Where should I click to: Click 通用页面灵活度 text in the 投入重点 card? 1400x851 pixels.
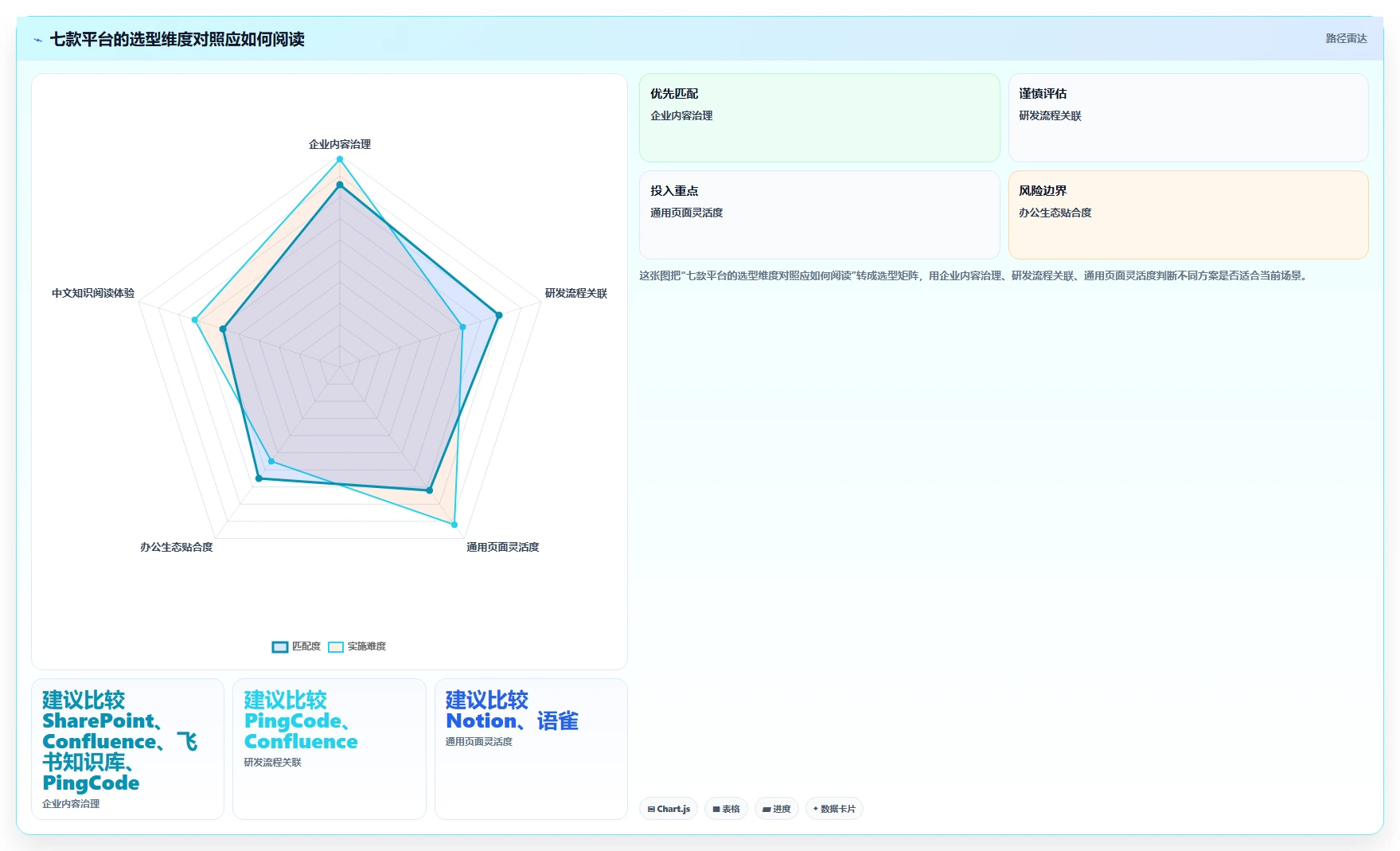click(x=686, y=213)
